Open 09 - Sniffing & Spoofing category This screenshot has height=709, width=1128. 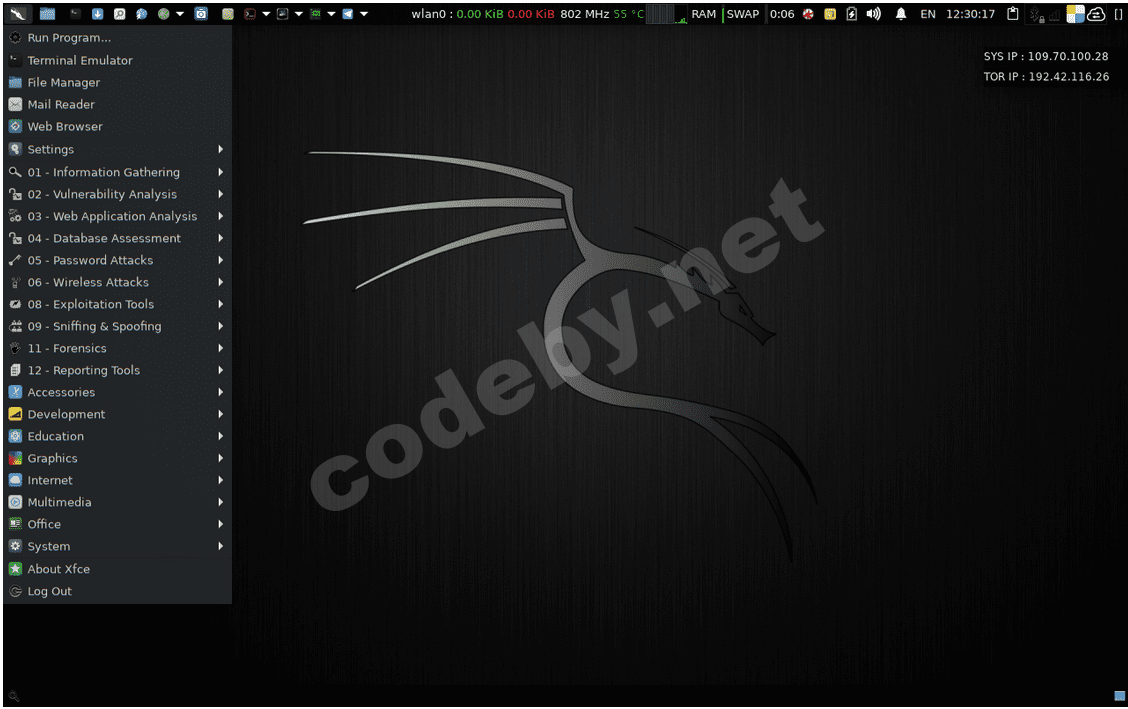(x=117, y=326)
